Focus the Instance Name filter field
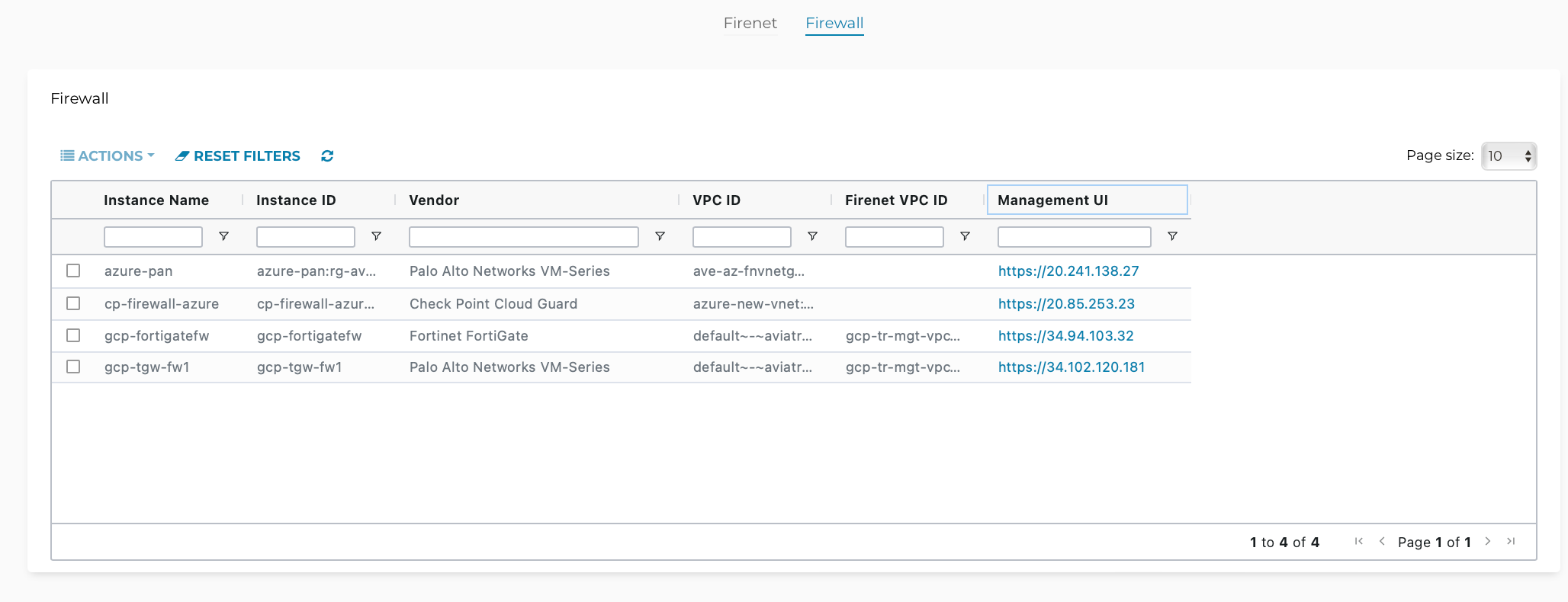Screen dimensions: 1568x602 pos(153,237)
